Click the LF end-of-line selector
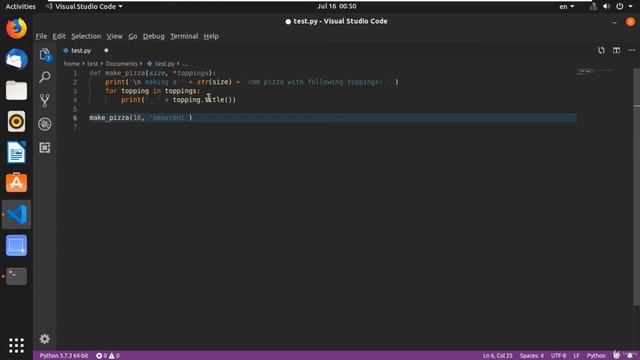 (576, 356)
